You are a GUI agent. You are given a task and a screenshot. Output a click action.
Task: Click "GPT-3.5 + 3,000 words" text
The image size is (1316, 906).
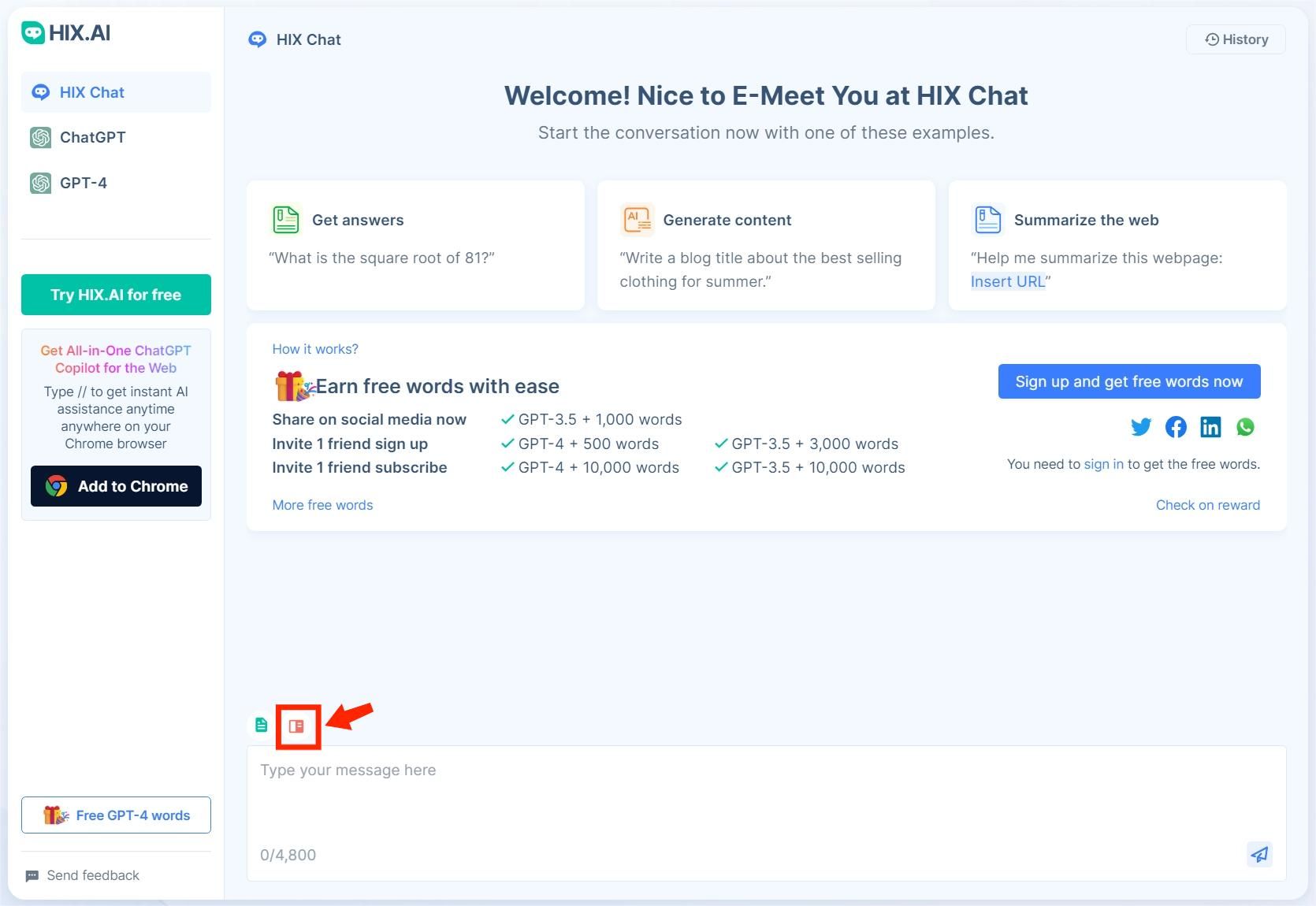point(815,444)
